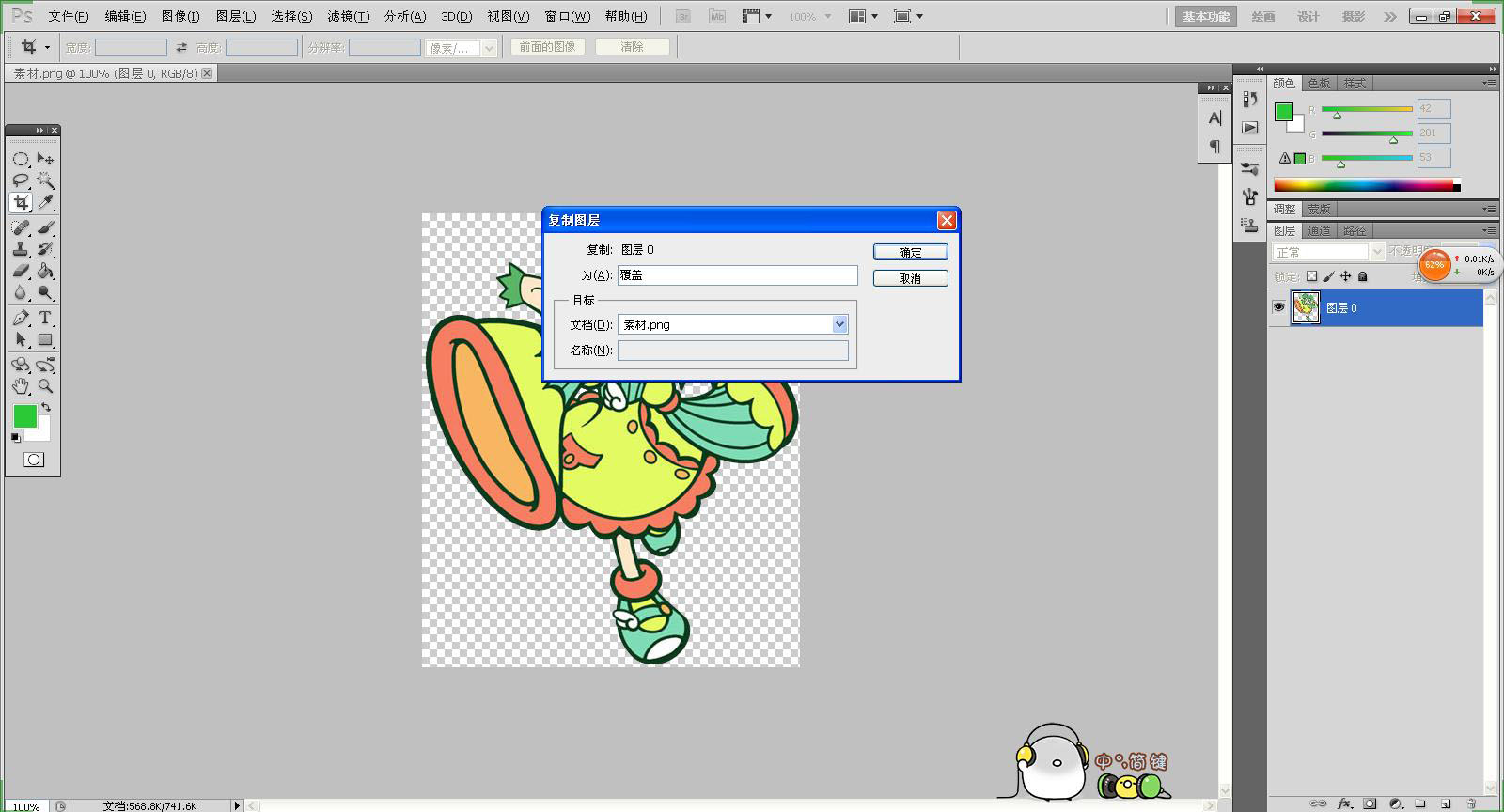
Task: Toggle lock position of layer
Action: click(x=1345, y=276)
